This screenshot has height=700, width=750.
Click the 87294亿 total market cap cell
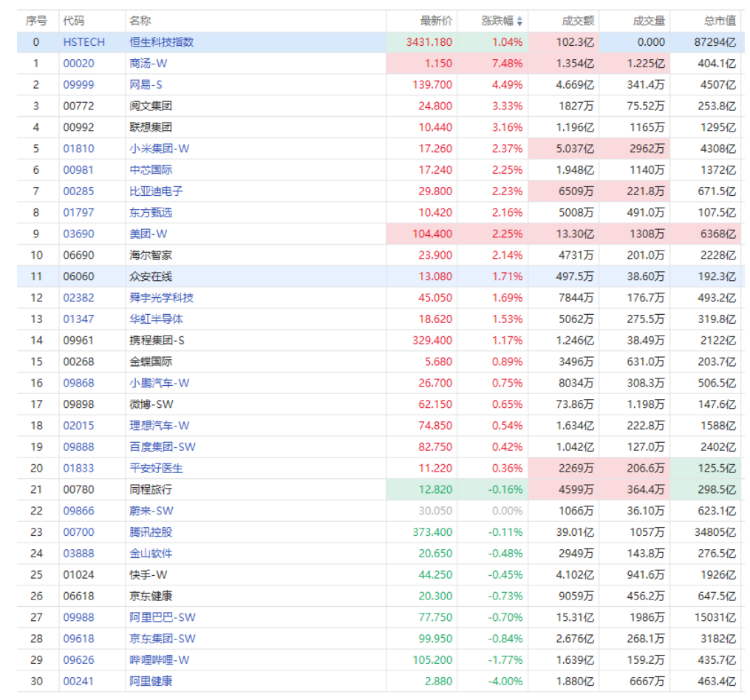(x=715, y=42)
